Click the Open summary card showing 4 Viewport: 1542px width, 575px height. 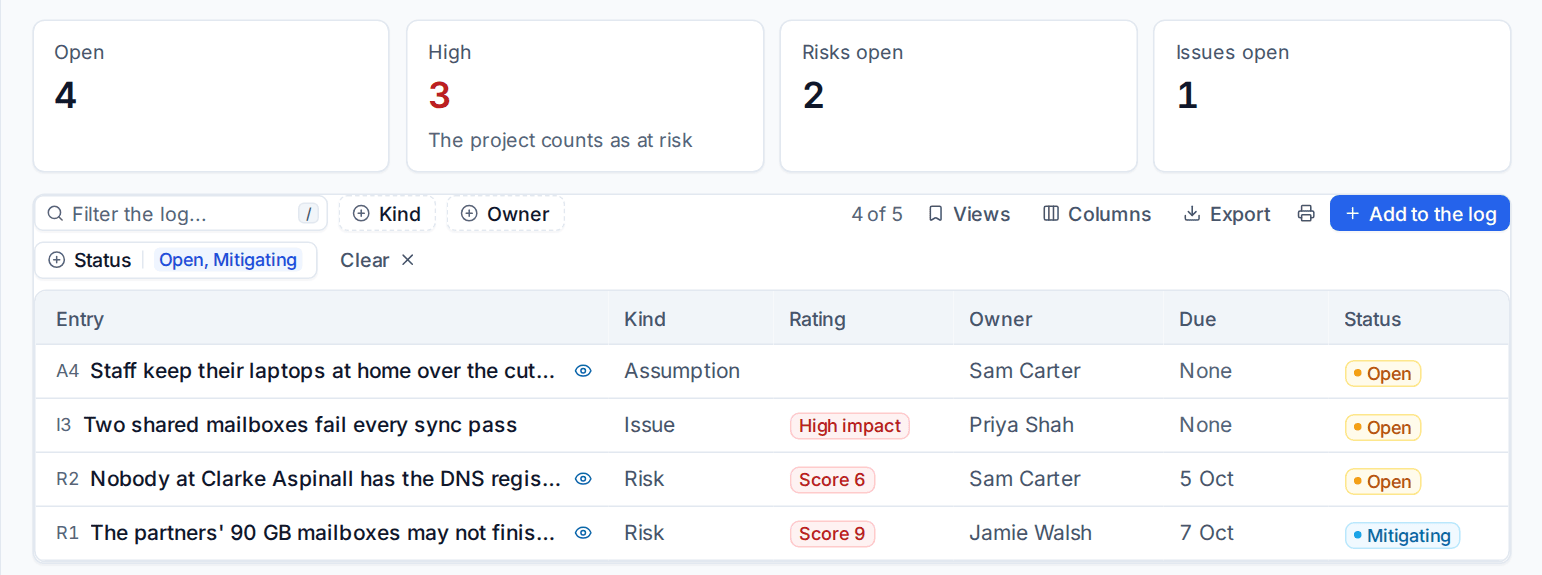pos(211,96)
